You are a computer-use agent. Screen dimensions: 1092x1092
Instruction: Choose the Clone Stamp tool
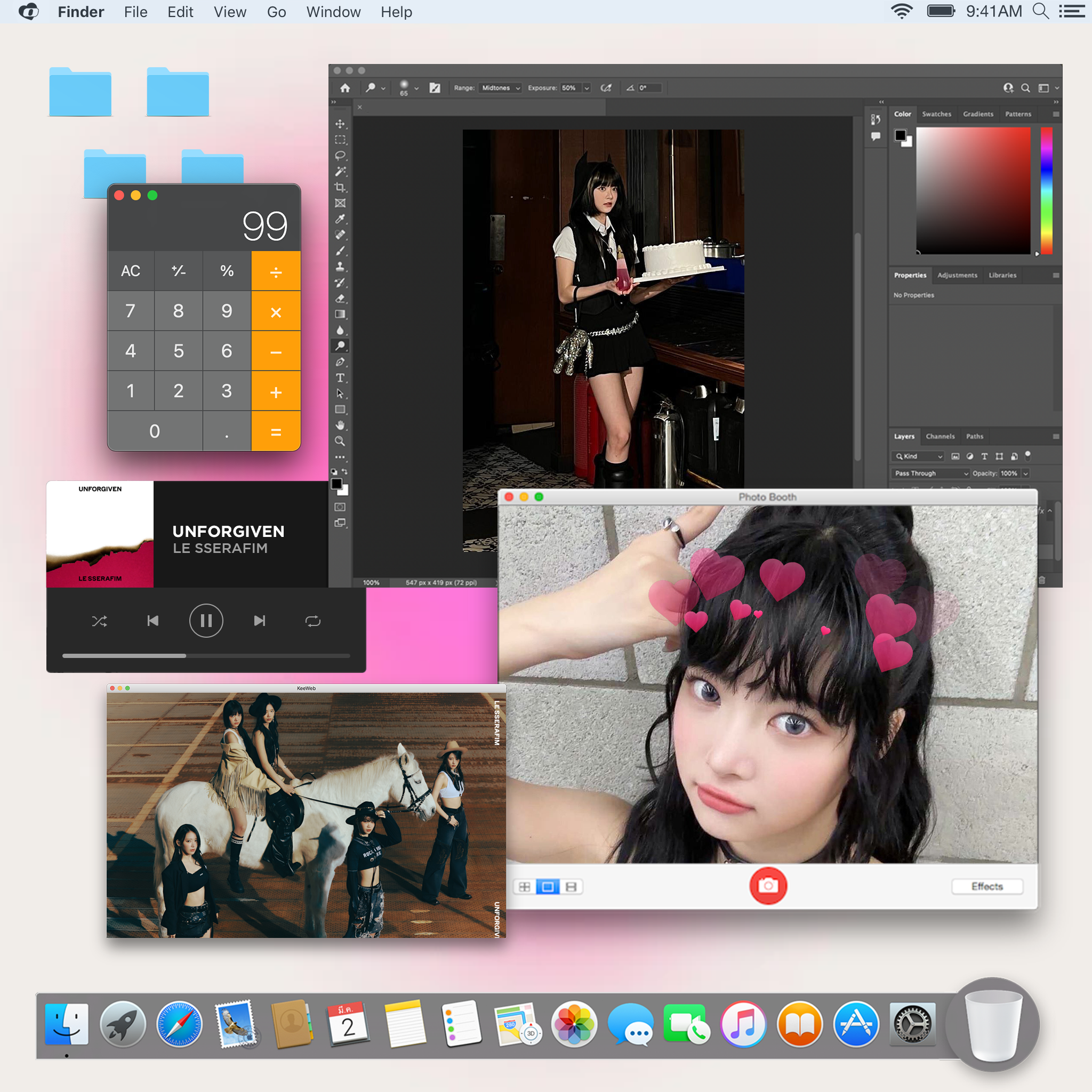point(340,266)
